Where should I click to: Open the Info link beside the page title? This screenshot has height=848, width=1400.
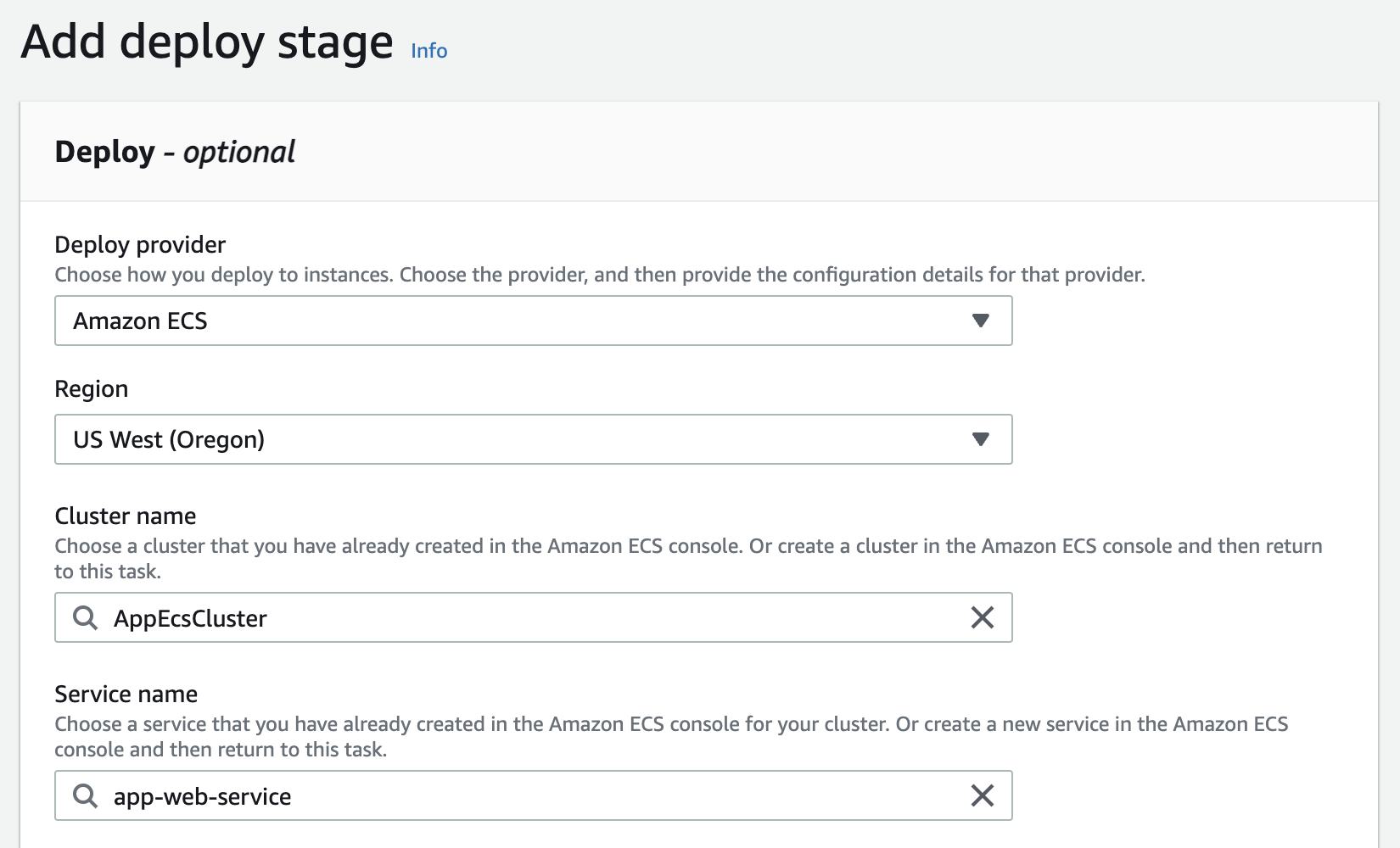[428, 51]
